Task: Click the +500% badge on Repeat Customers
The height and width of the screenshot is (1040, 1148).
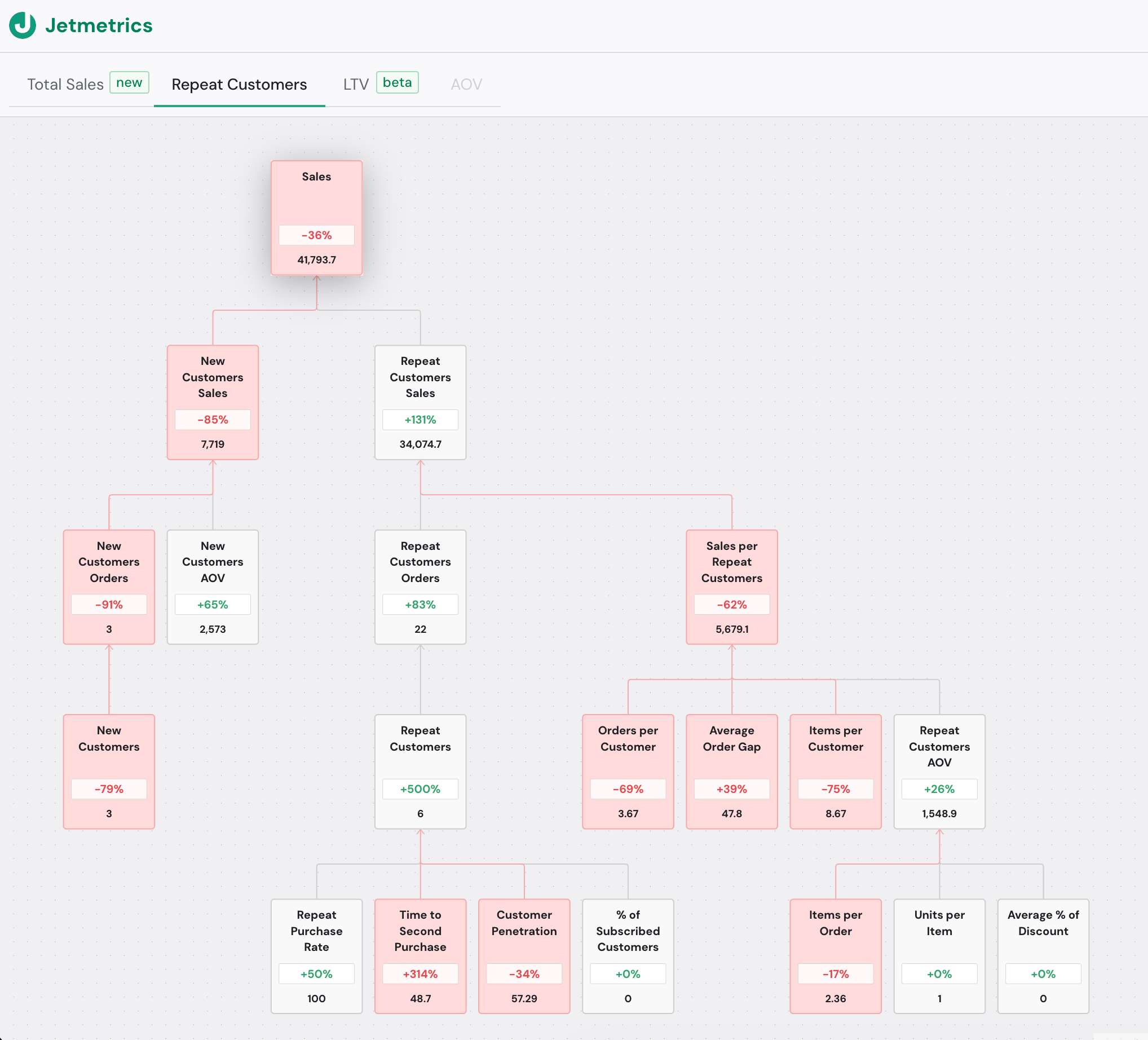Action: (x=420, y=789)
